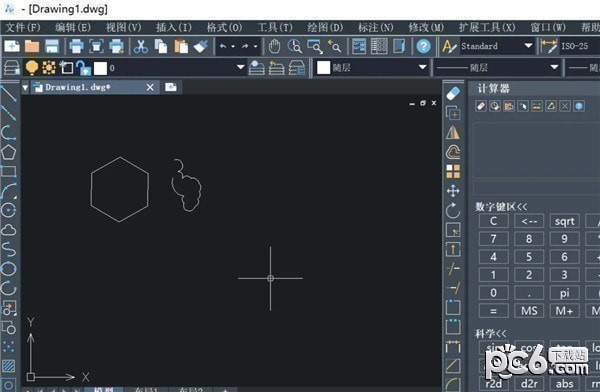This screenshot has width=600, height=392.
Task: Toggle the layer freeze sun icon
Action: (x=49, y=68)
